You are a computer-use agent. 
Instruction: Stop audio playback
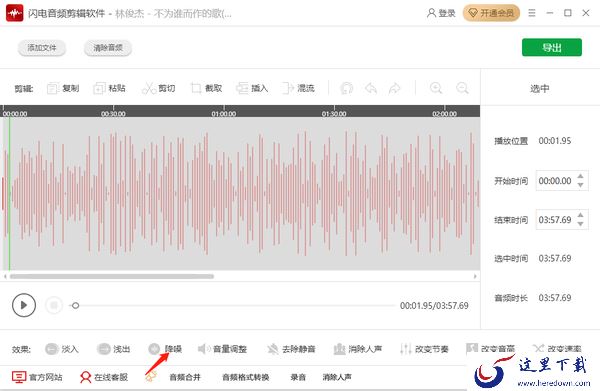click(x=54, y=305)
